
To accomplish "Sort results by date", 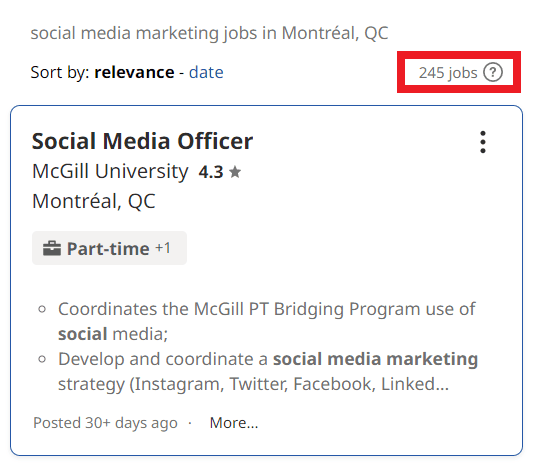I will [206, 72].
